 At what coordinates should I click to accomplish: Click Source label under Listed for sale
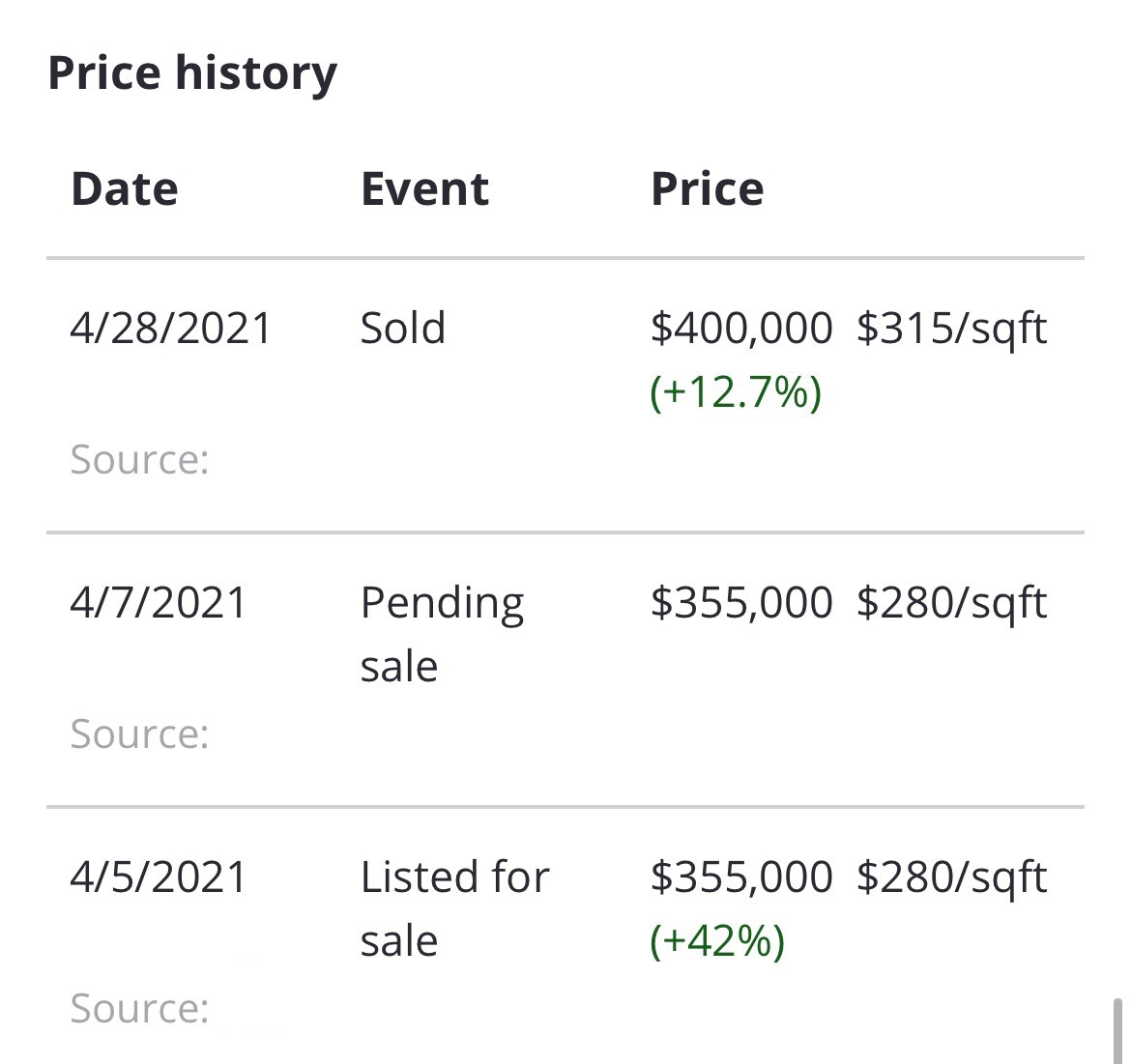[x=139, y=1009]
